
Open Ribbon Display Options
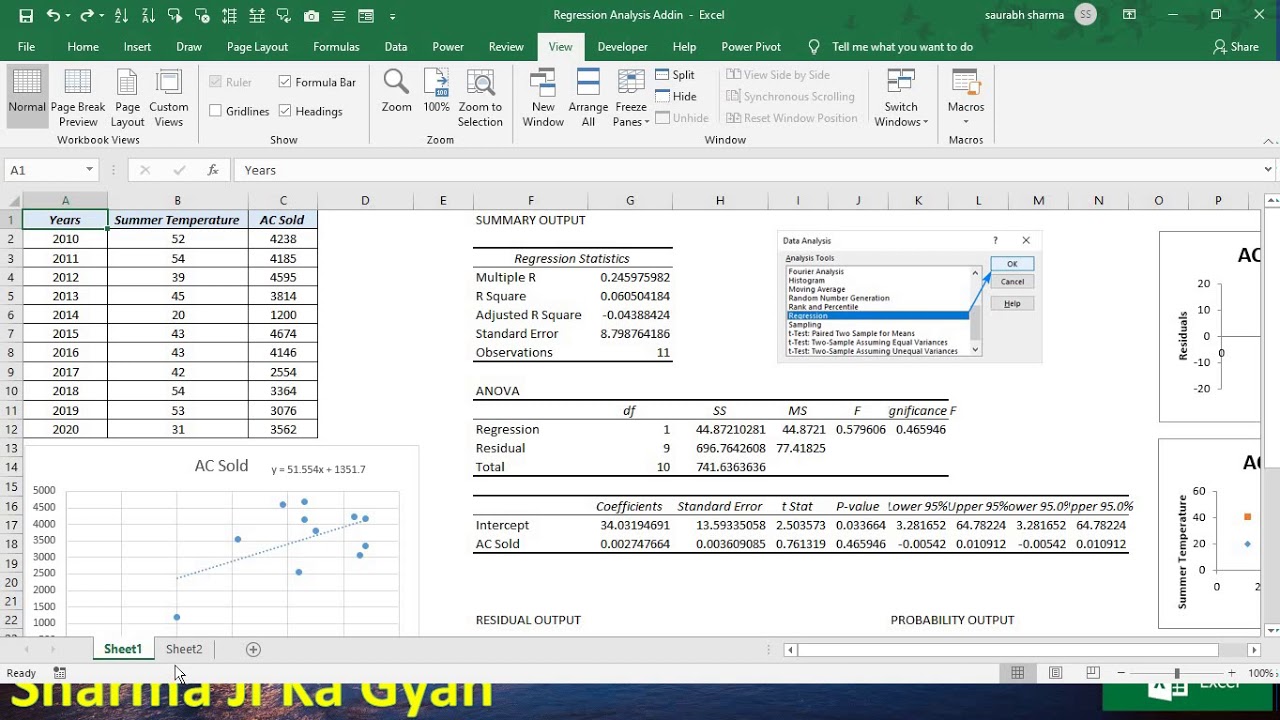pyautogui.click(x=1130, y=15)
